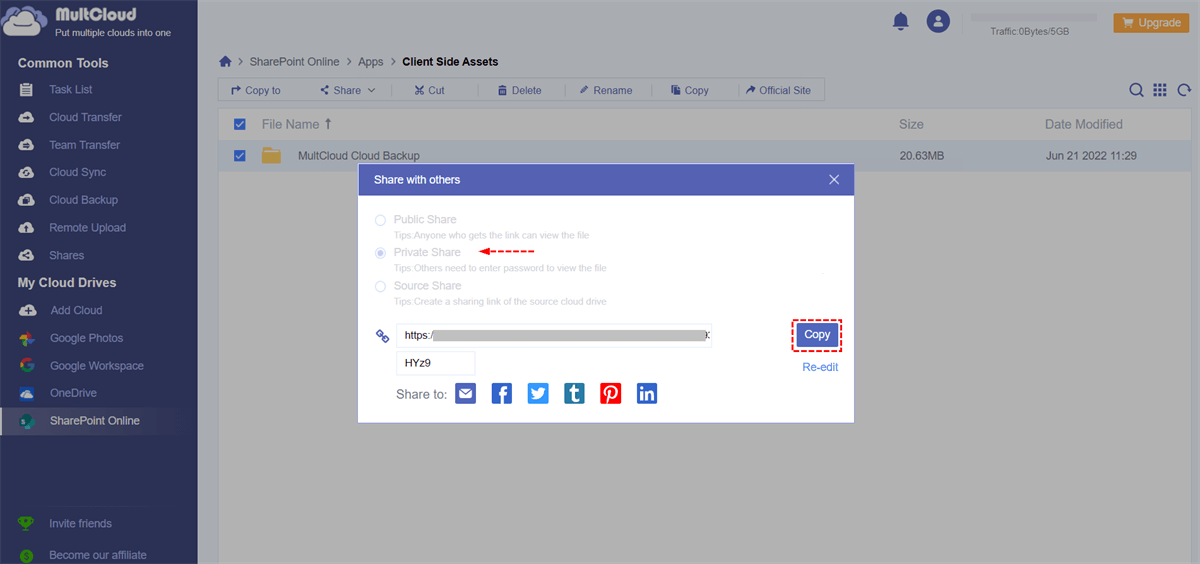The image size is (1200, 564).
Task: Click the Google Photos pinwheel icon
Action: click(x=27, y=338)
